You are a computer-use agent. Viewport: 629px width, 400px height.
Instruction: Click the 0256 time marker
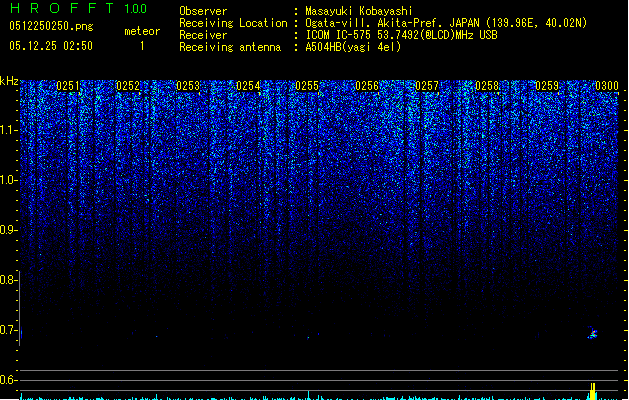point(367,85)
